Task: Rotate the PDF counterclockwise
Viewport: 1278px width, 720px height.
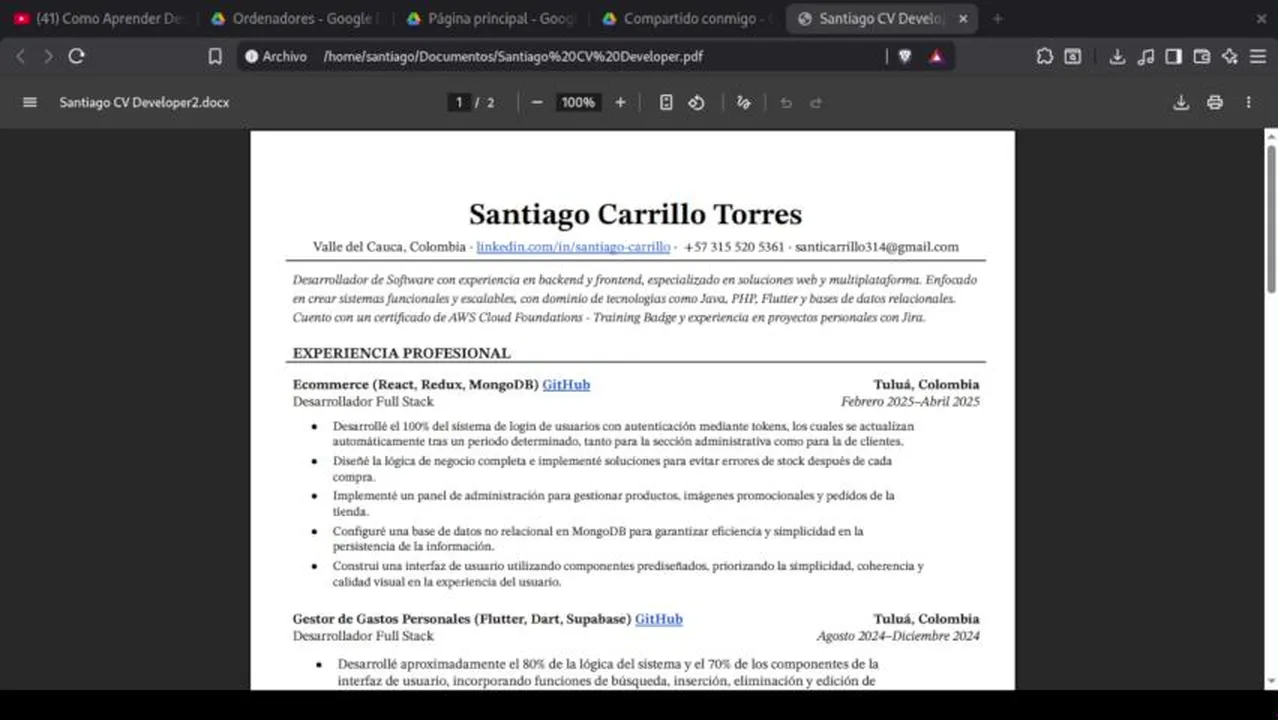Action: click(x=697, y=102)
